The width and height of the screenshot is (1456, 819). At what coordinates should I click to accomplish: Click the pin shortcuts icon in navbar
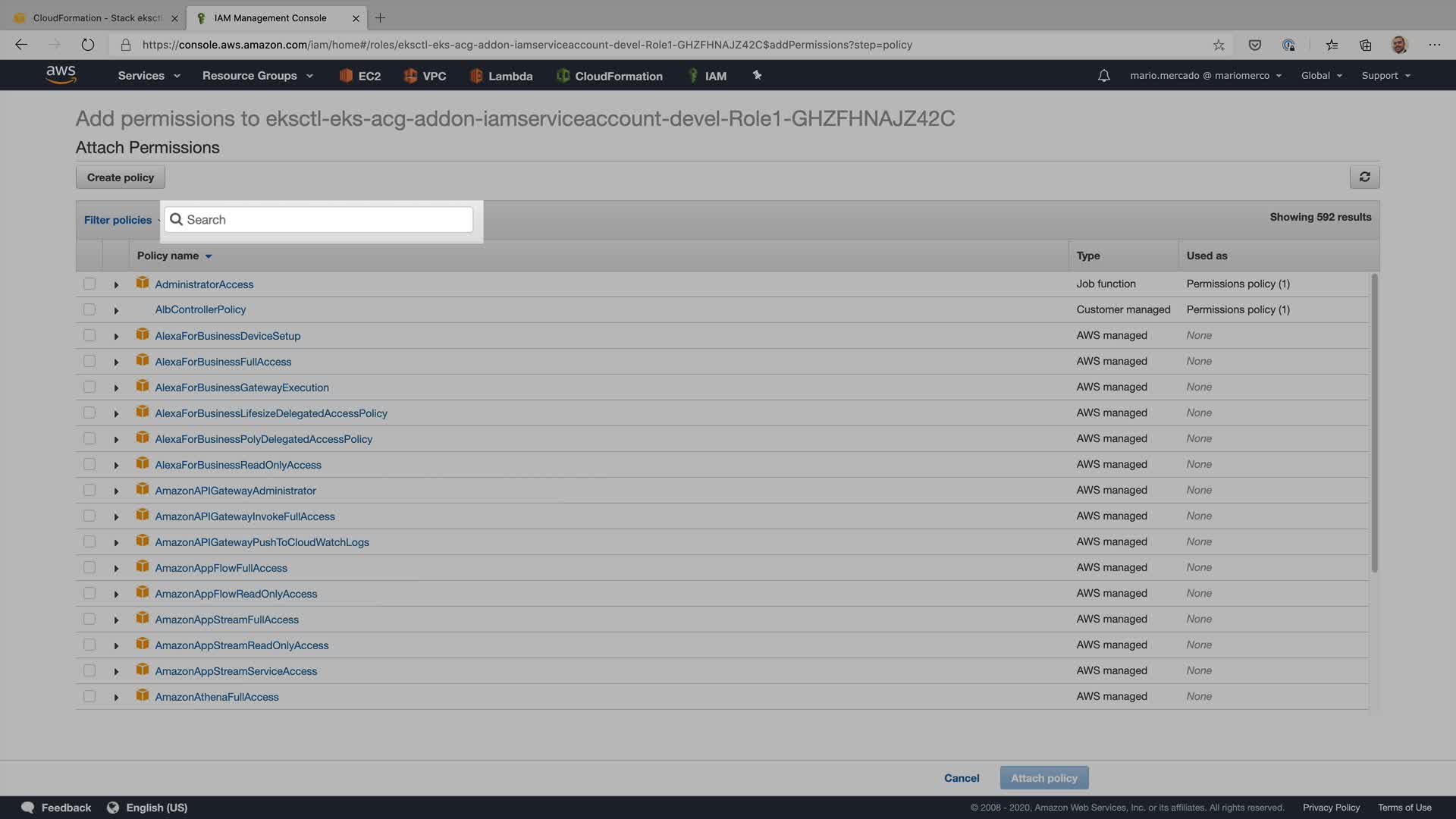[x=757, y=75]
